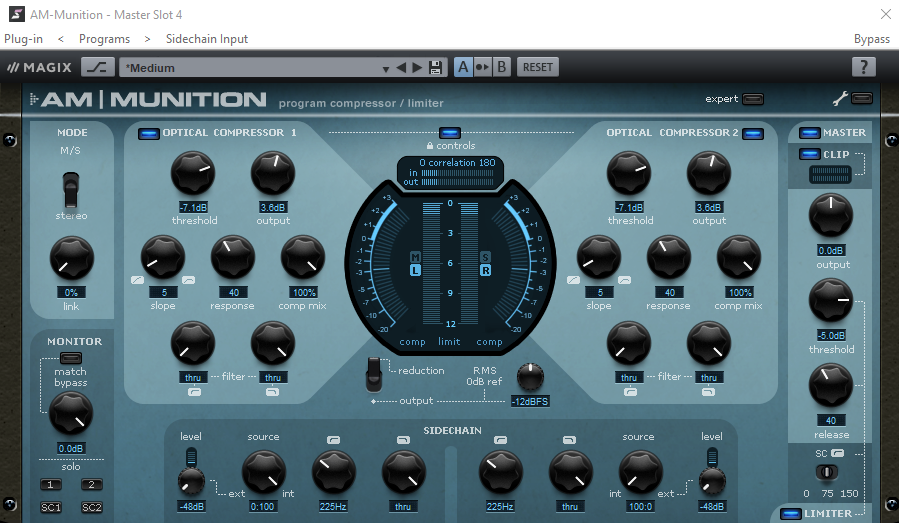Click Master output knob
The height and width of the screenshot is (523, 899).
[831, 216]
